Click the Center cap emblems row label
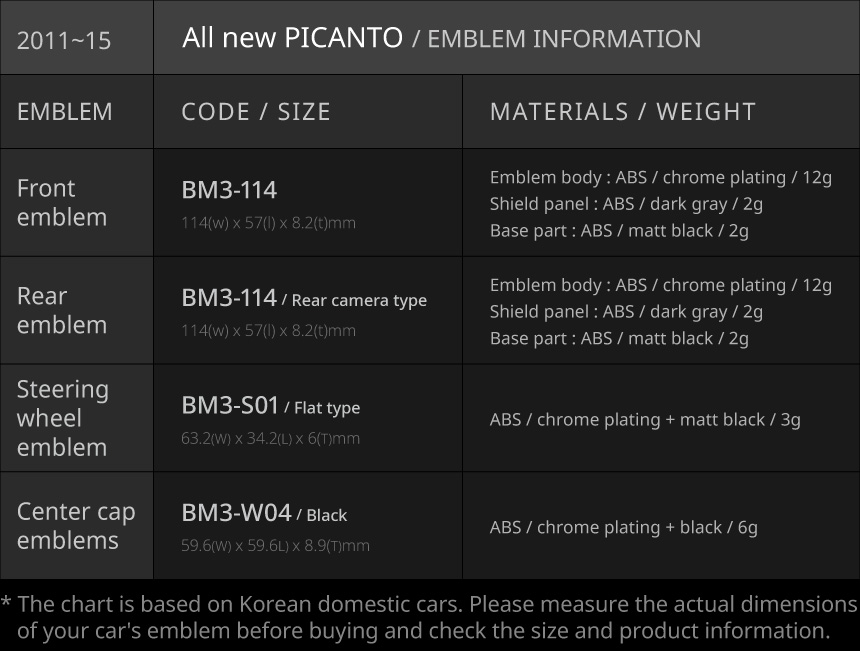 [76, 525]
